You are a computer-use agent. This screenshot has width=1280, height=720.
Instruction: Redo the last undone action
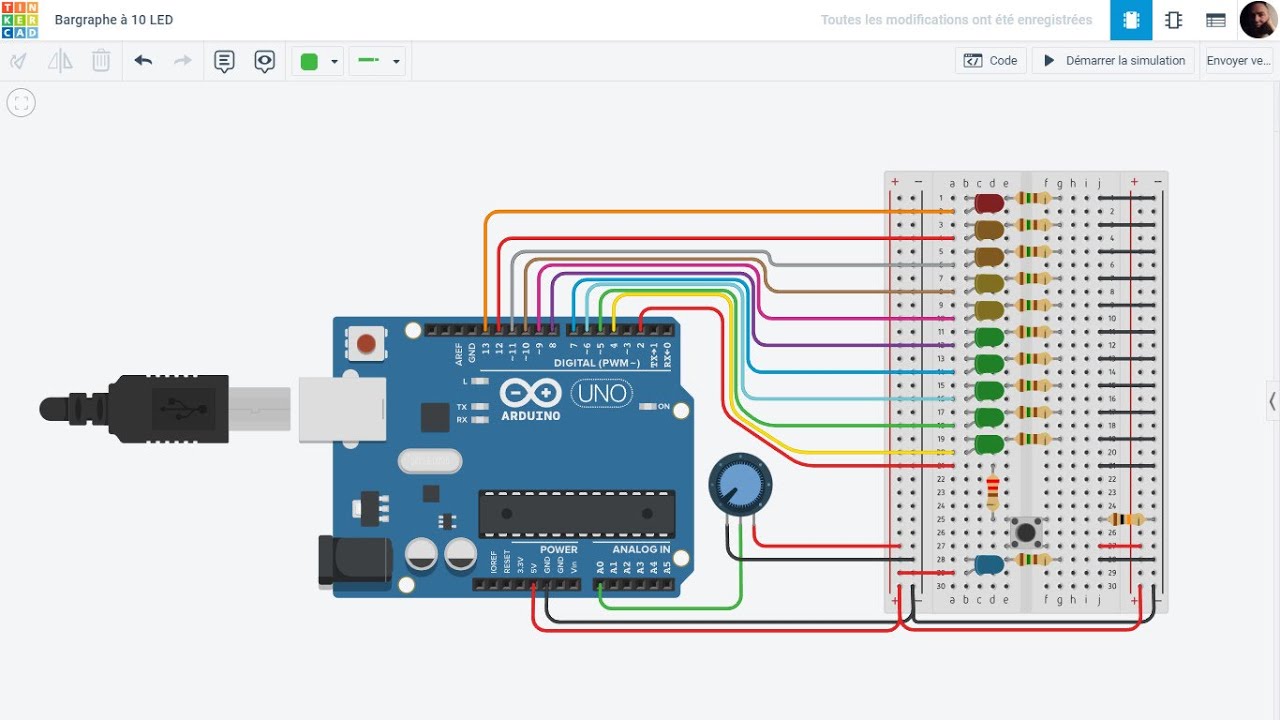183,61
